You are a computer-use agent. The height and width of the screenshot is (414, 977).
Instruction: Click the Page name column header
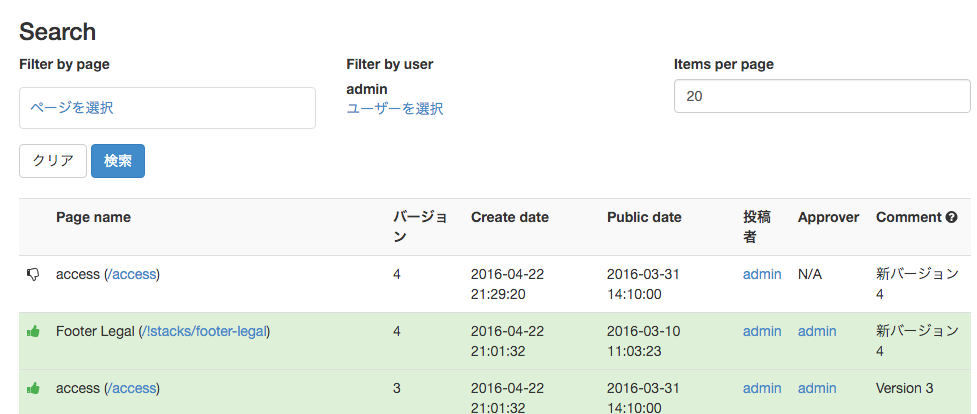coord(93,218)
